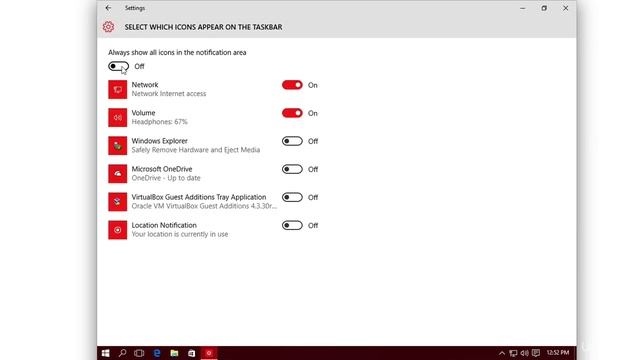Minimize the Settings window

coord(523,8)
